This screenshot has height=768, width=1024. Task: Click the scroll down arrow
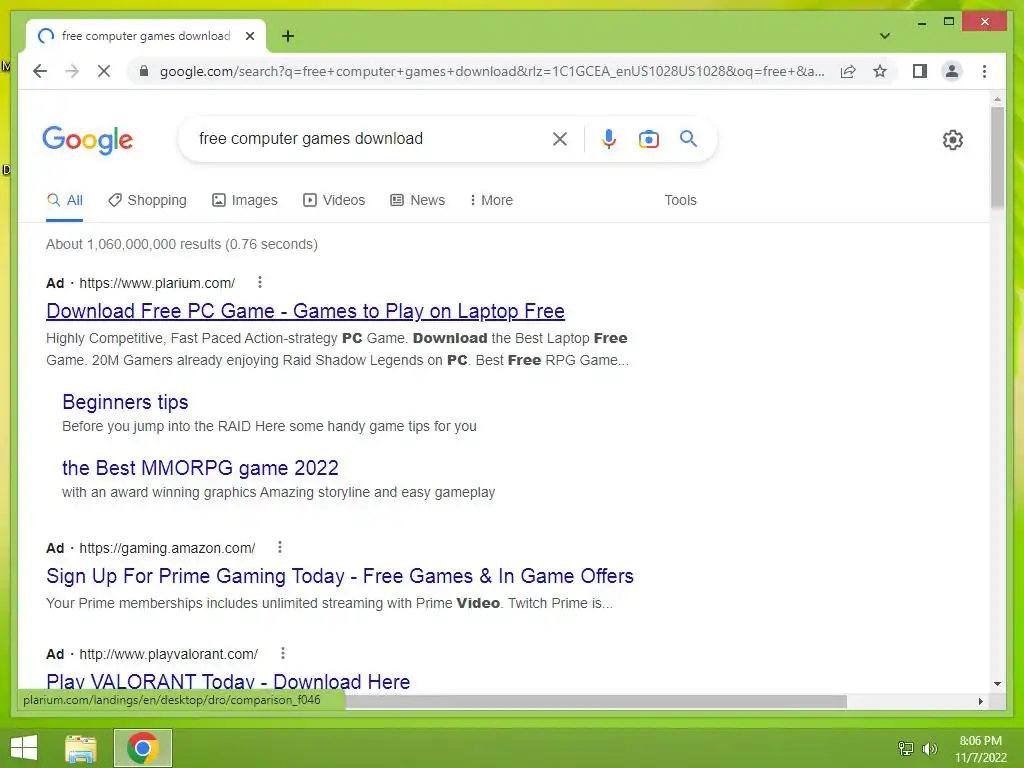(997, 684)
